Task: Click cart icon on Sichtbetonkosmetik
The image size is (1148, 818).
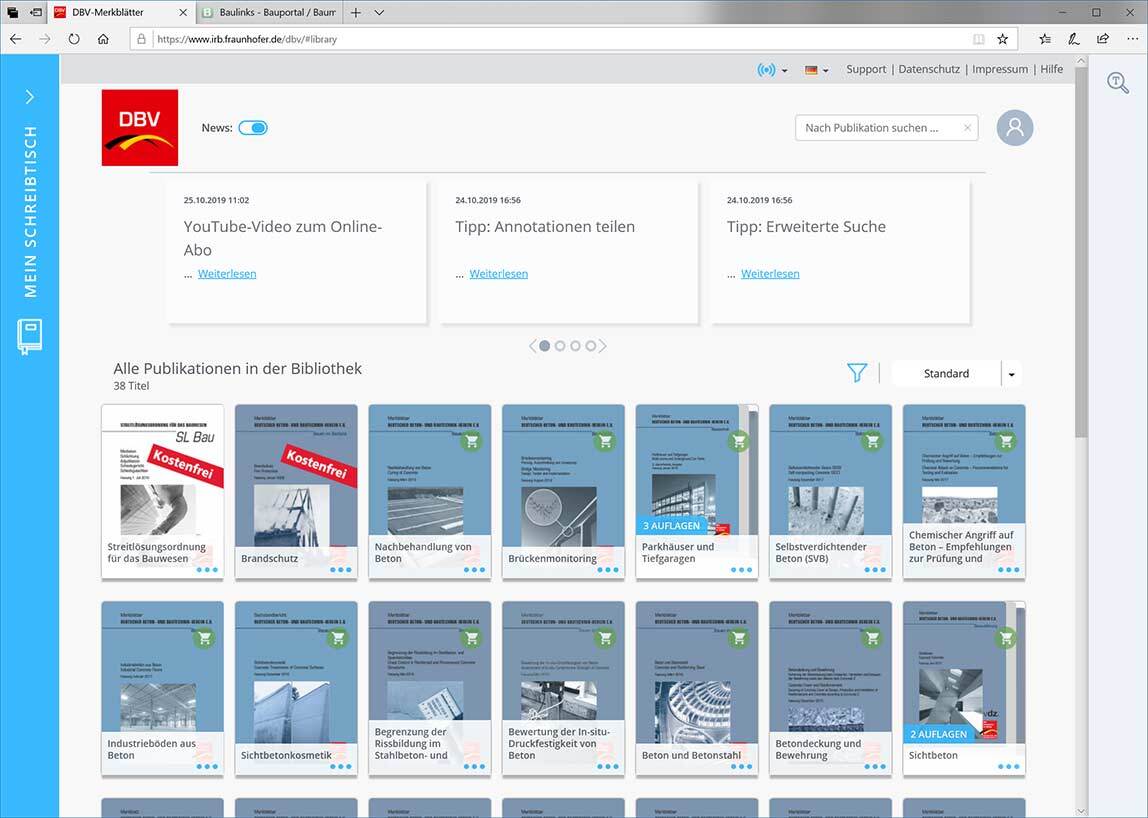Action: 338,639
